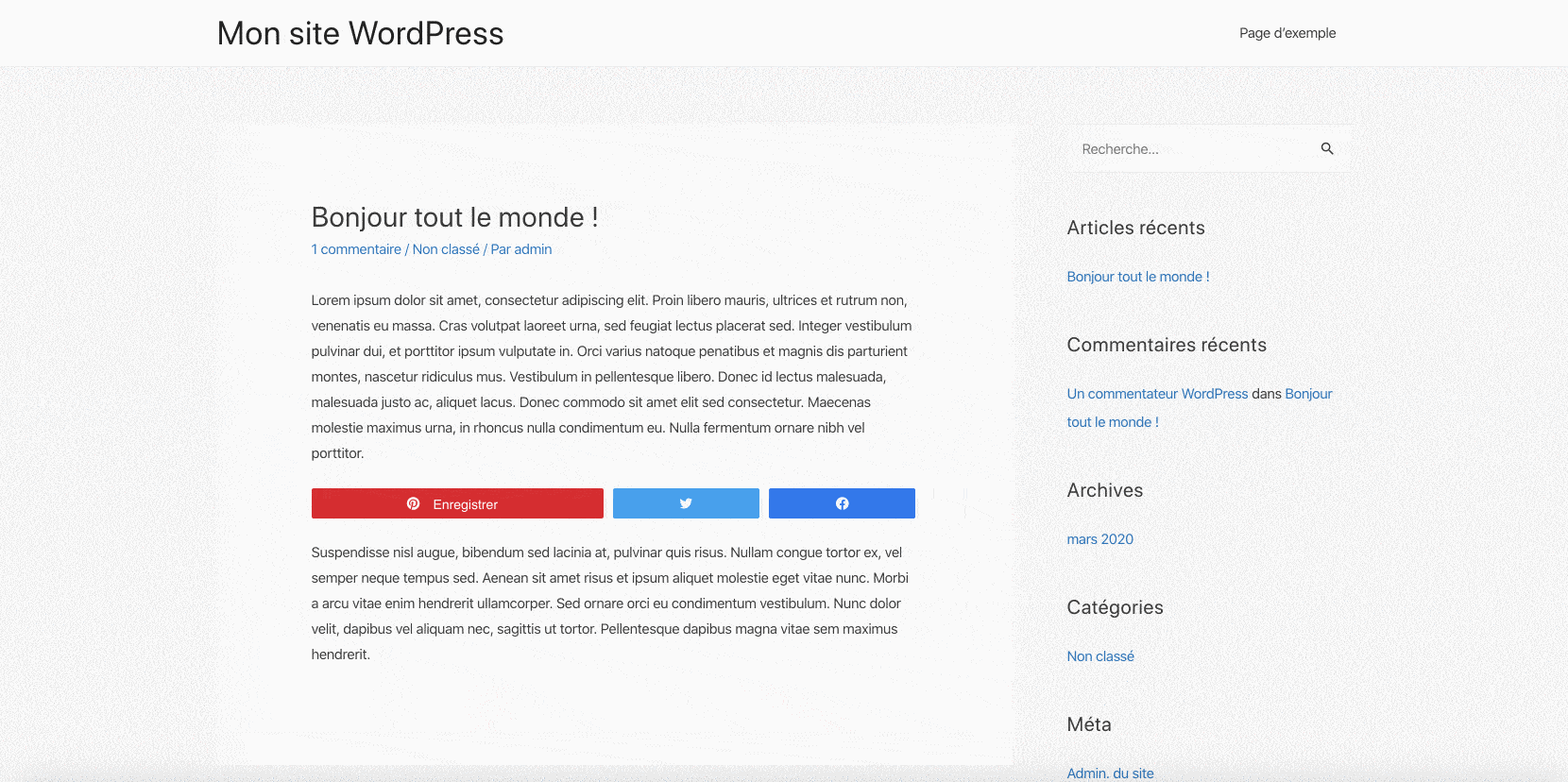This screenshot has width=1568, height=782.
Task: Open the Non classé link under post title
Action: click(x=446, y=249)
